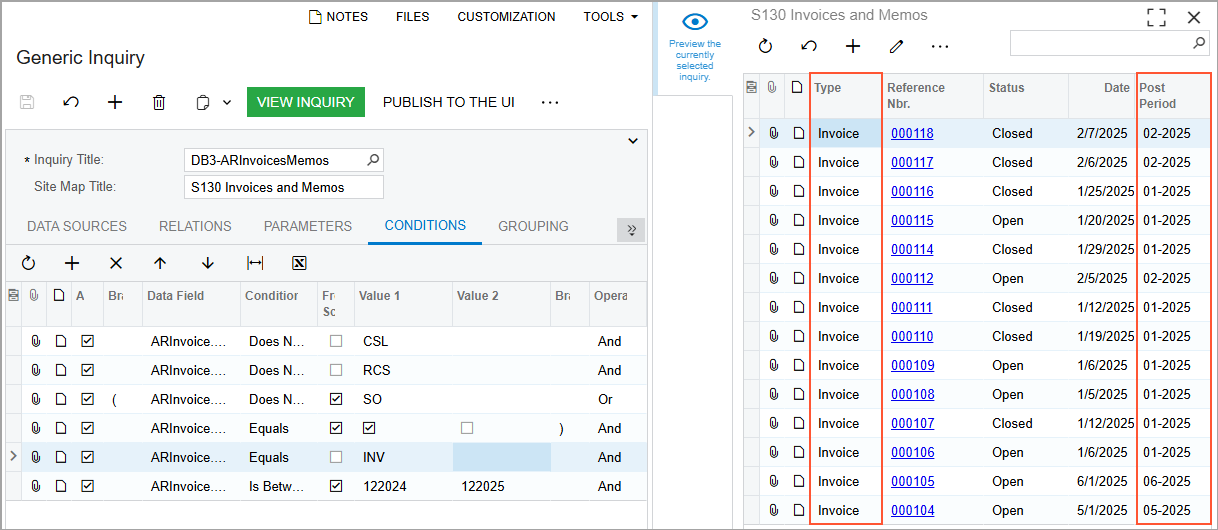Refresh the S130 Invoices preview grid
The height and width of the screenshot is (530, 1218).
(766, 46)
